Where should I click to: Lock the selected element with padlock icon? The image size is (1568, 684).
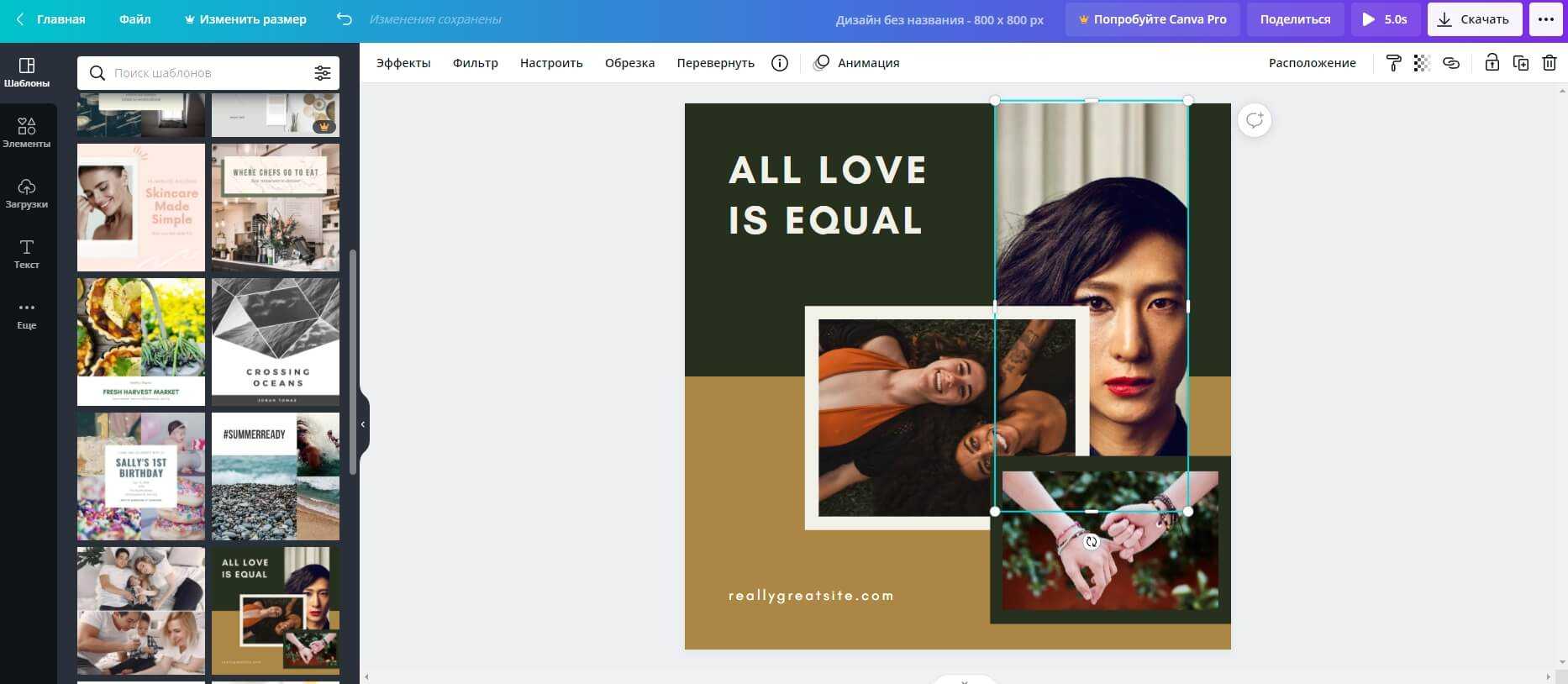1492,63
